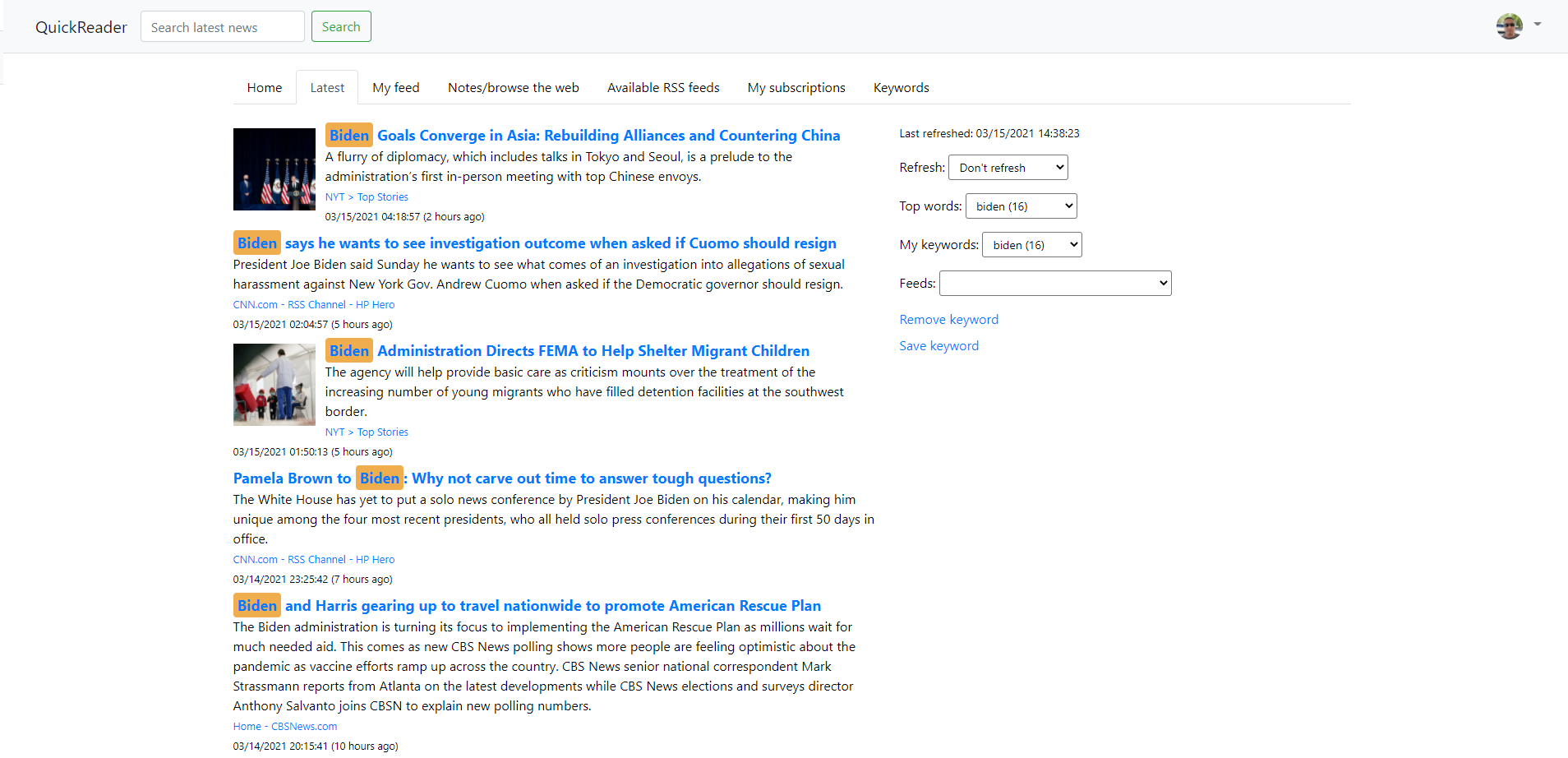Focus the Search latest news field
The image size is (1568, 758).
223,27
